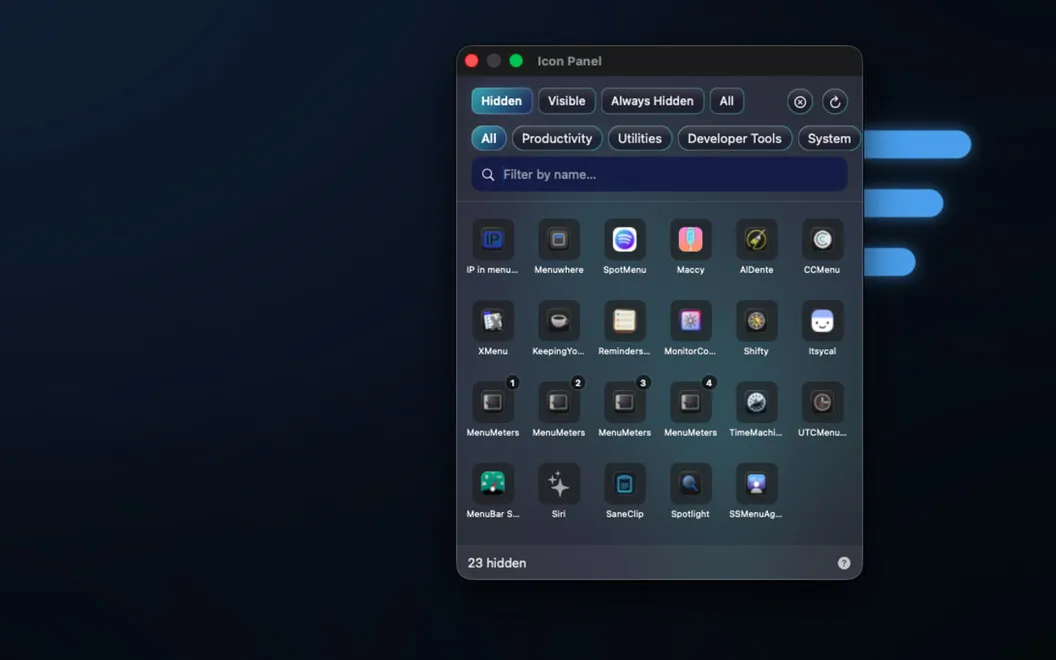Show All icons in the top tab row

click(x=727, y=101)
